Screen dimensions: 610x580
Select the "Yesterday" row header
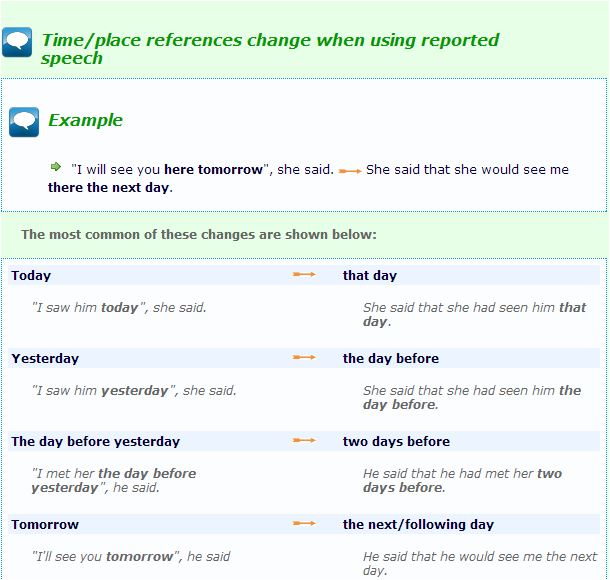click(45, 359)
